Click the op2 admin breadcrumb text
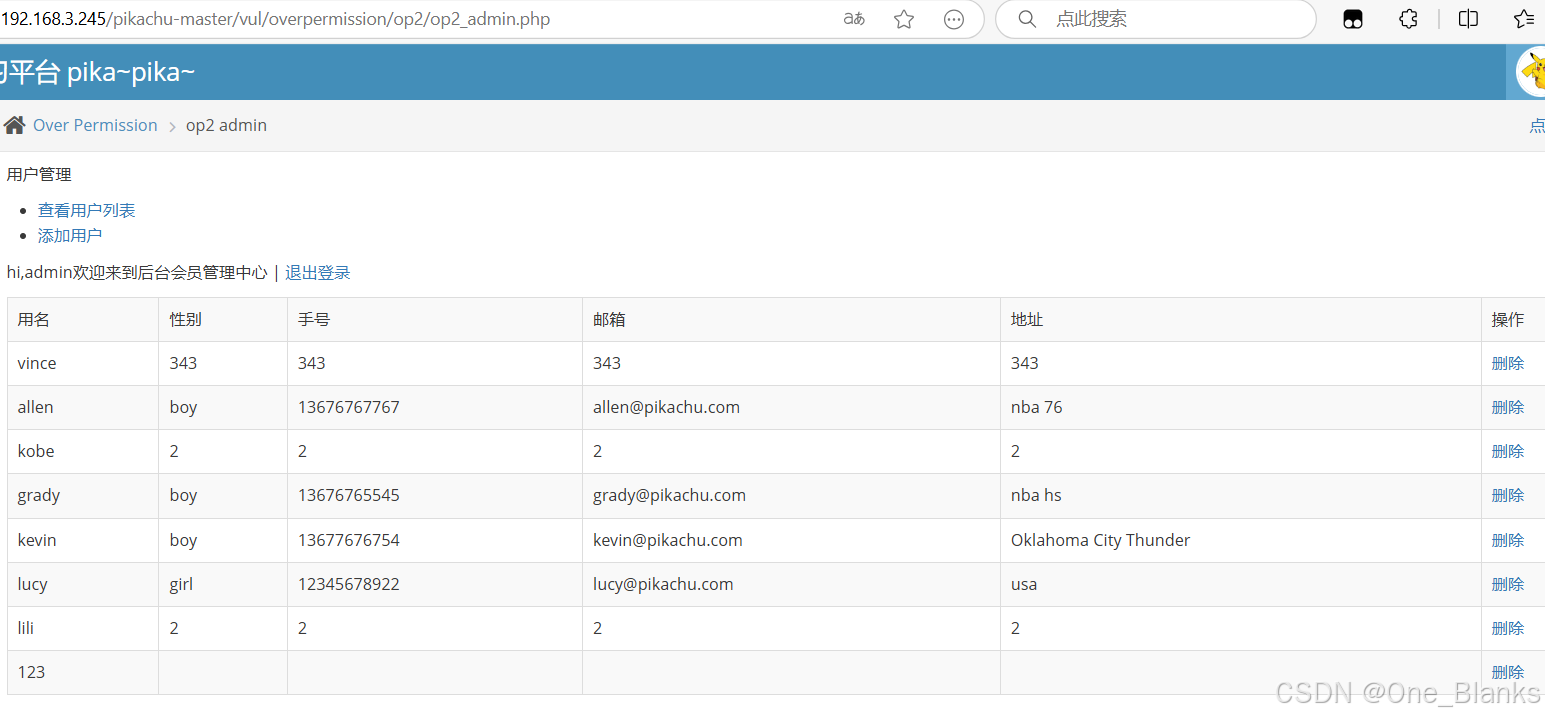This screenshot has height=719, width=1545. (x=226, y=125)
